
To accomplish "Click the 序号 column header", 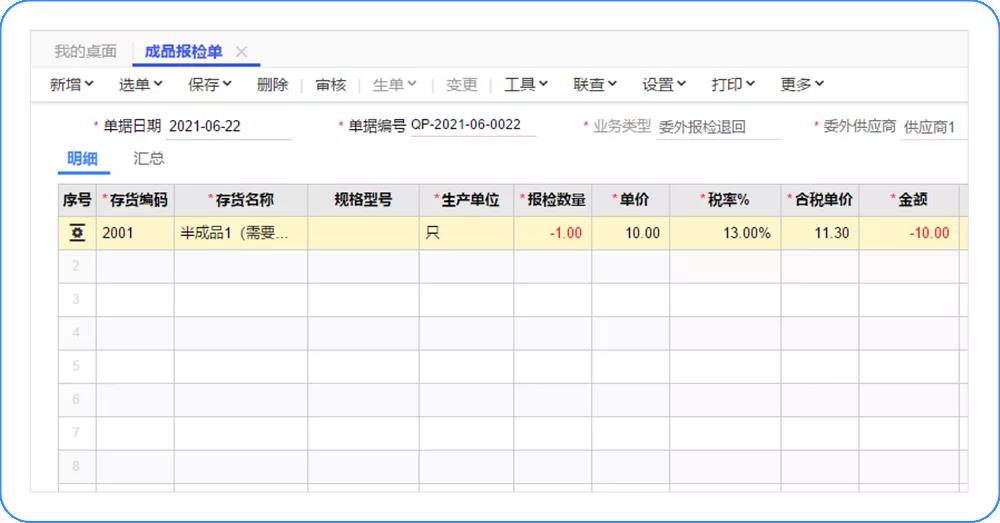I will coord(77,200).
